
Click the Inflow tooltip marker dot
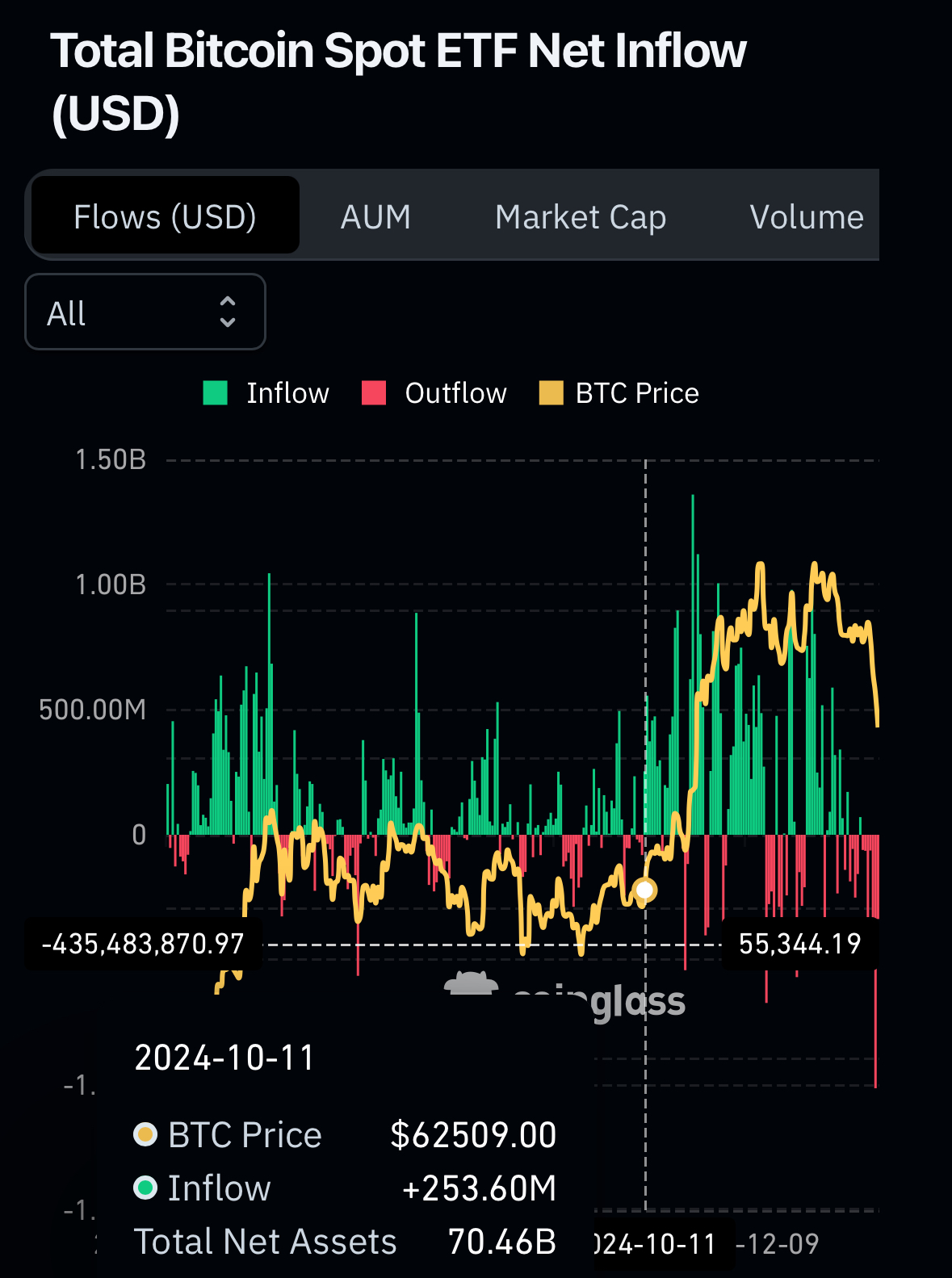pos(145,1188)
